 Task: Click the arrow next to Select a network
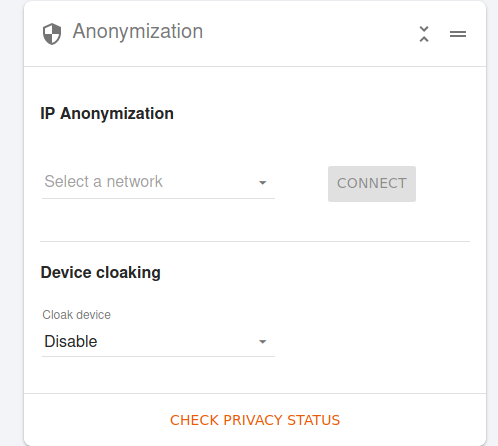263,183
